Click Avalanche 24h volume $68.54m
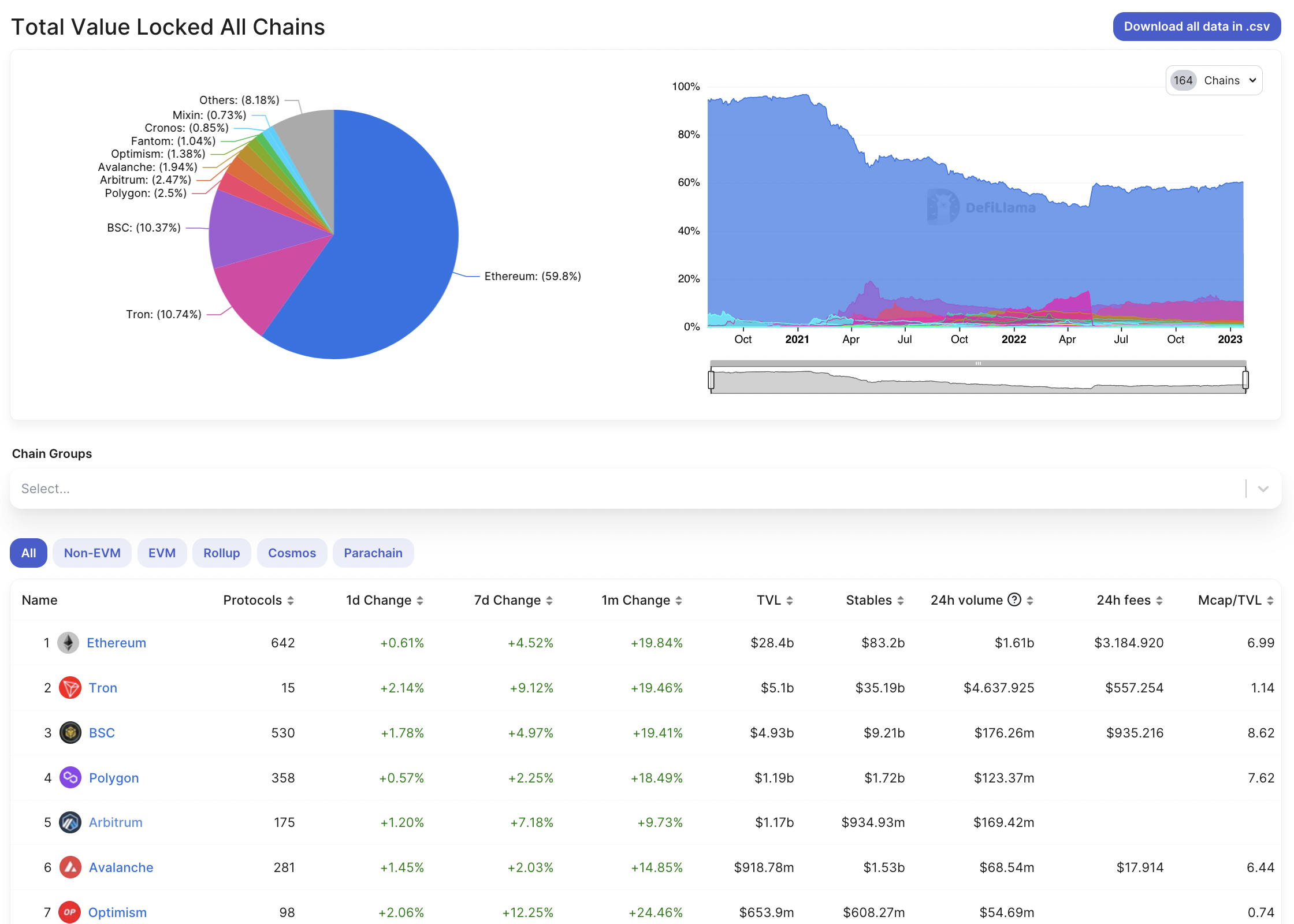 coord(1007,867)
